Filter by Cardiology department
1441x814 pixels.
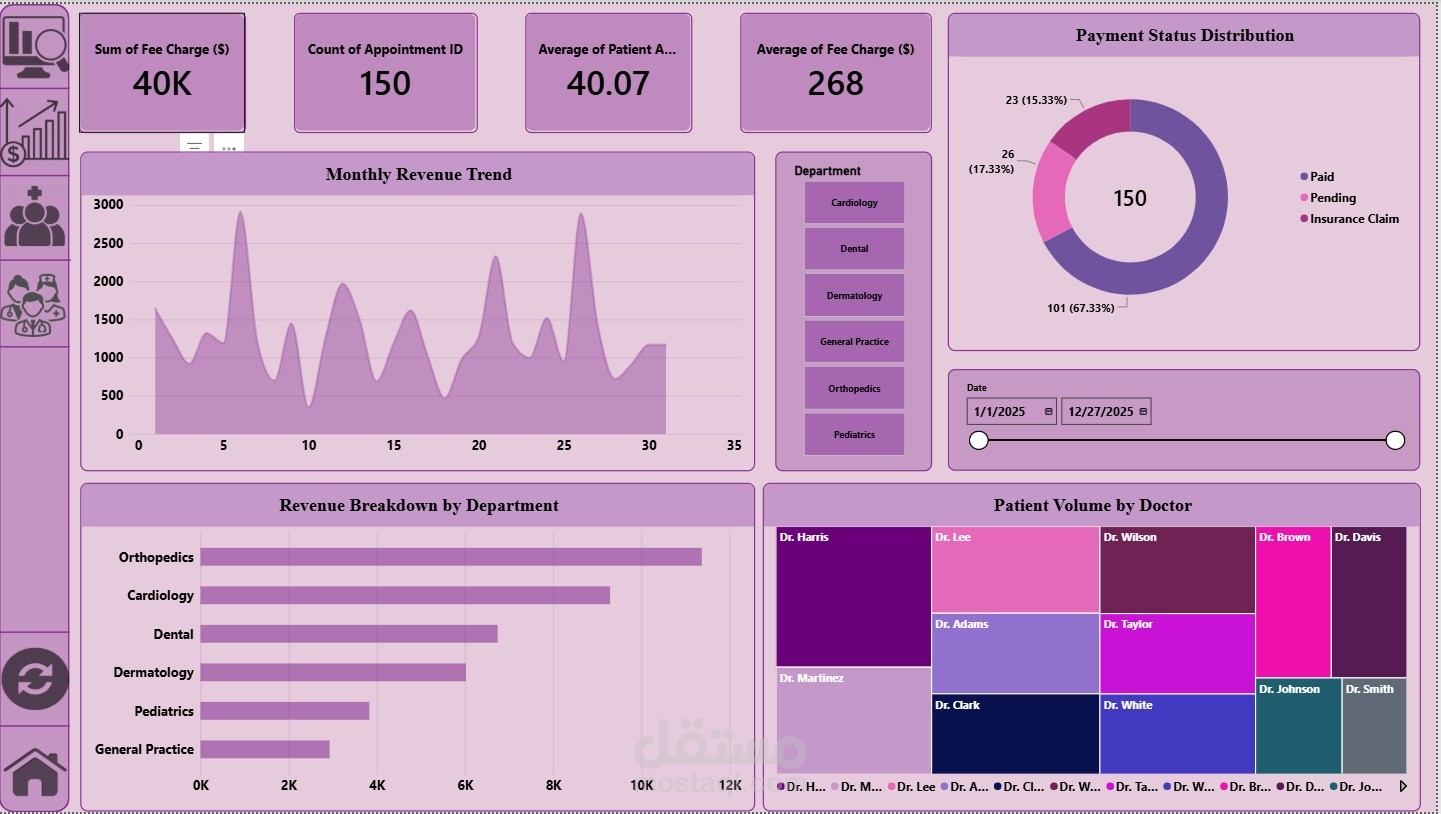pos(854,202)
